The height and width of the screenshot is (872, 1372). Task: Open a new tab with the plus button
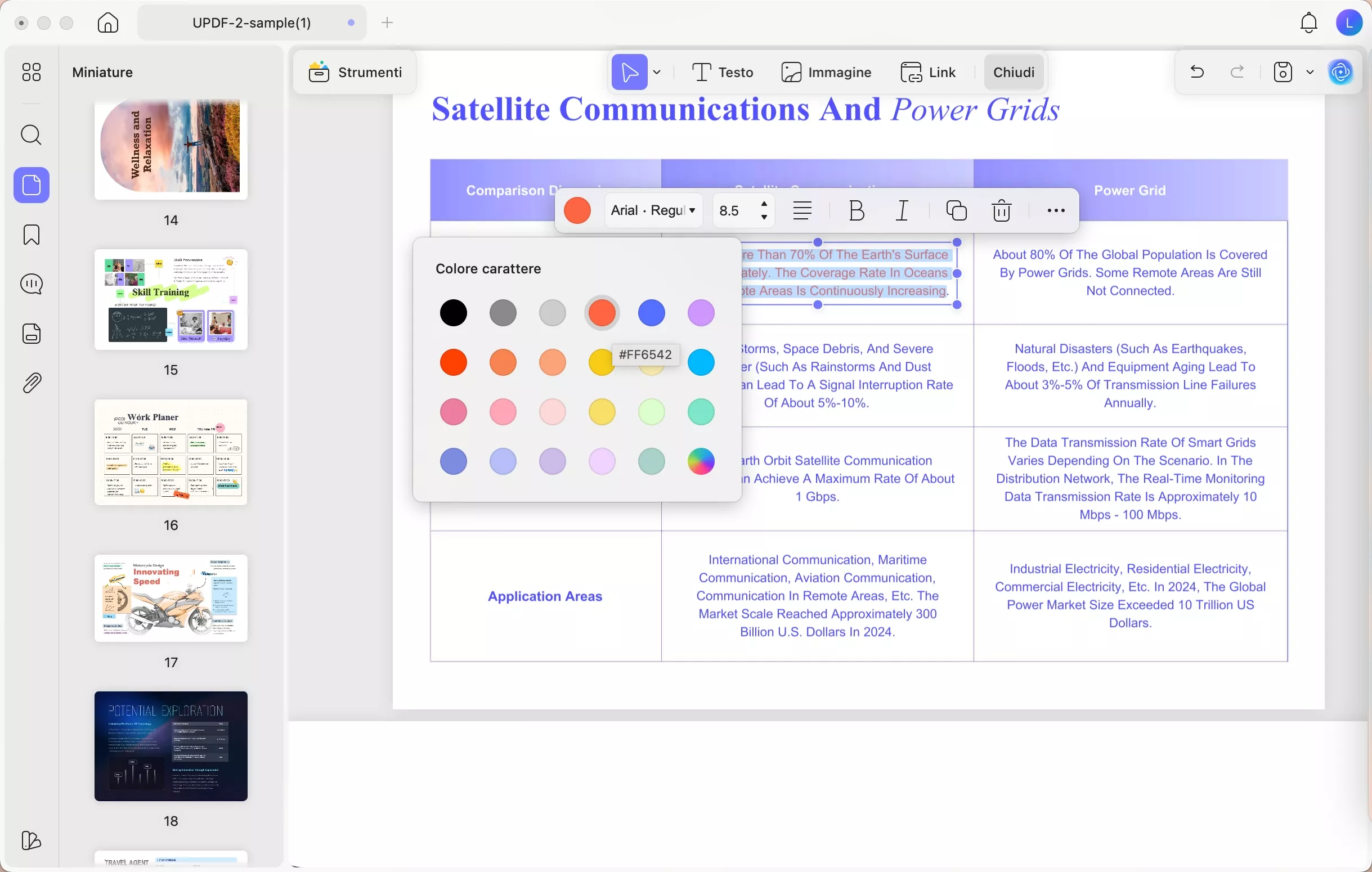coord(387,23)
